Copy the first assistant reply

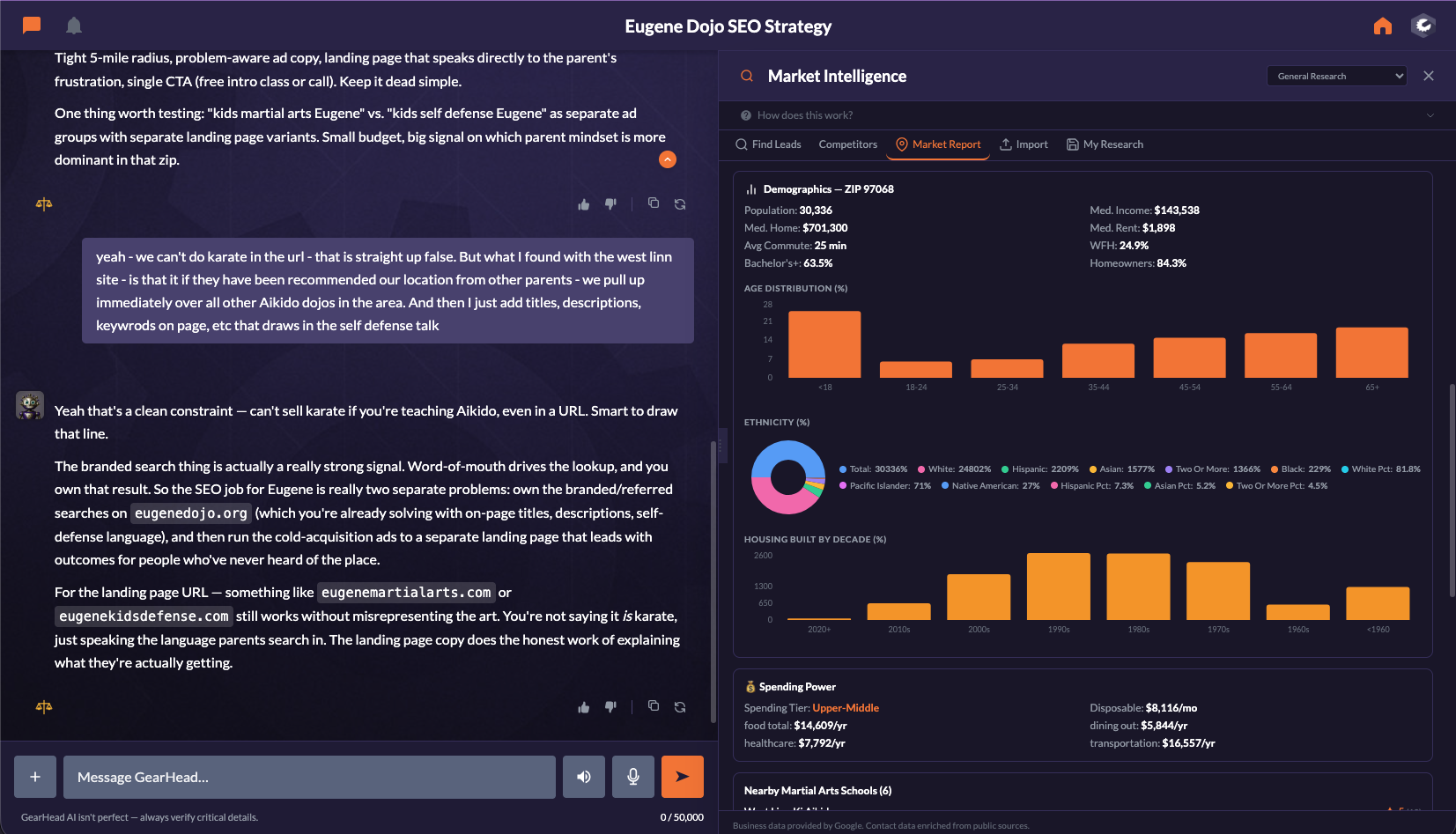click(654, 203)
